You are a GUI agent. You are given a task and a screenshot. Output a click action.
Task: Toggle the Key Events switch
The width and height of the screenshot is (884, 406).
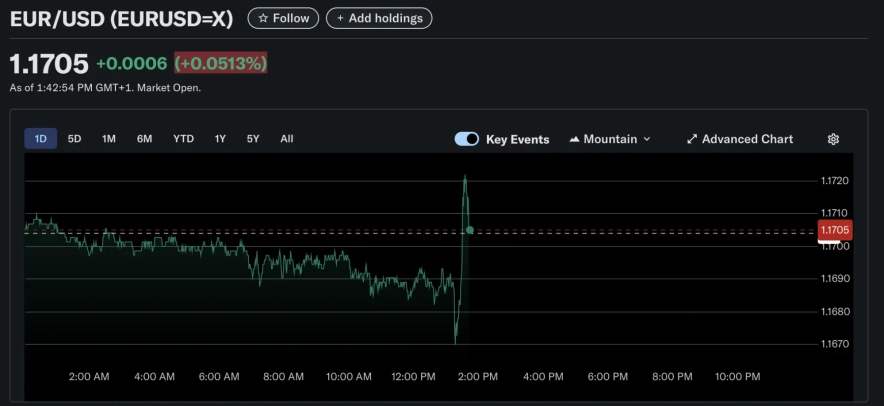(466, 139)
